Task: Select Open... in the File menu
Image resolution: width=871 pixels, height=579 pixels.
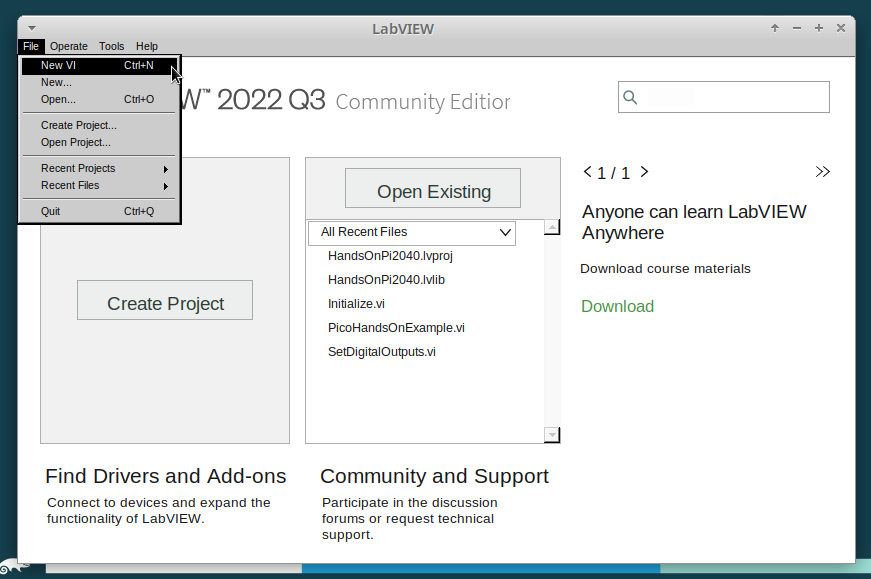Action: click(x=99, y=99)
